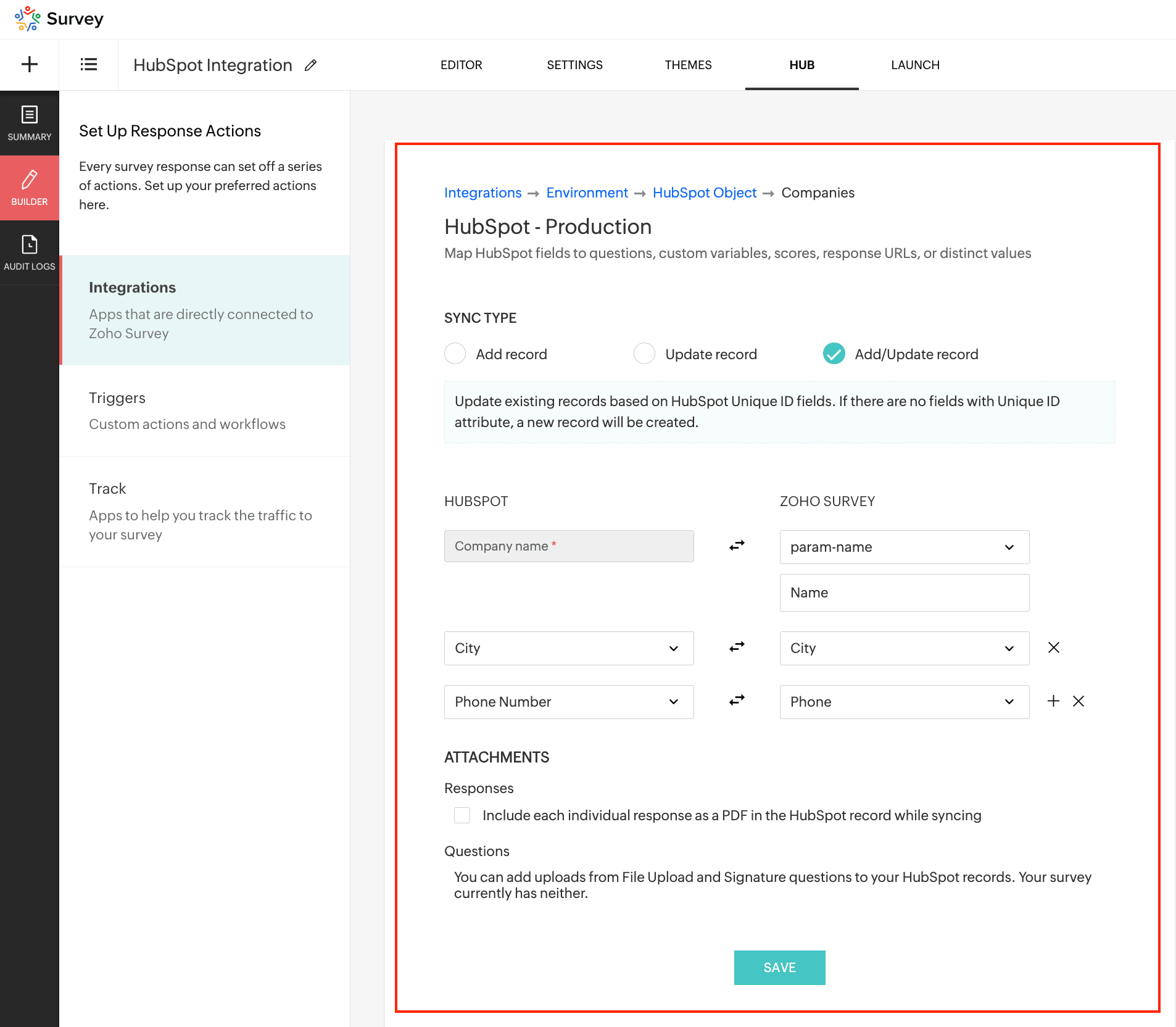The image size is (1176, 1027).
Task: Click the swap arrows icon beside Company name
Action: 737,546
